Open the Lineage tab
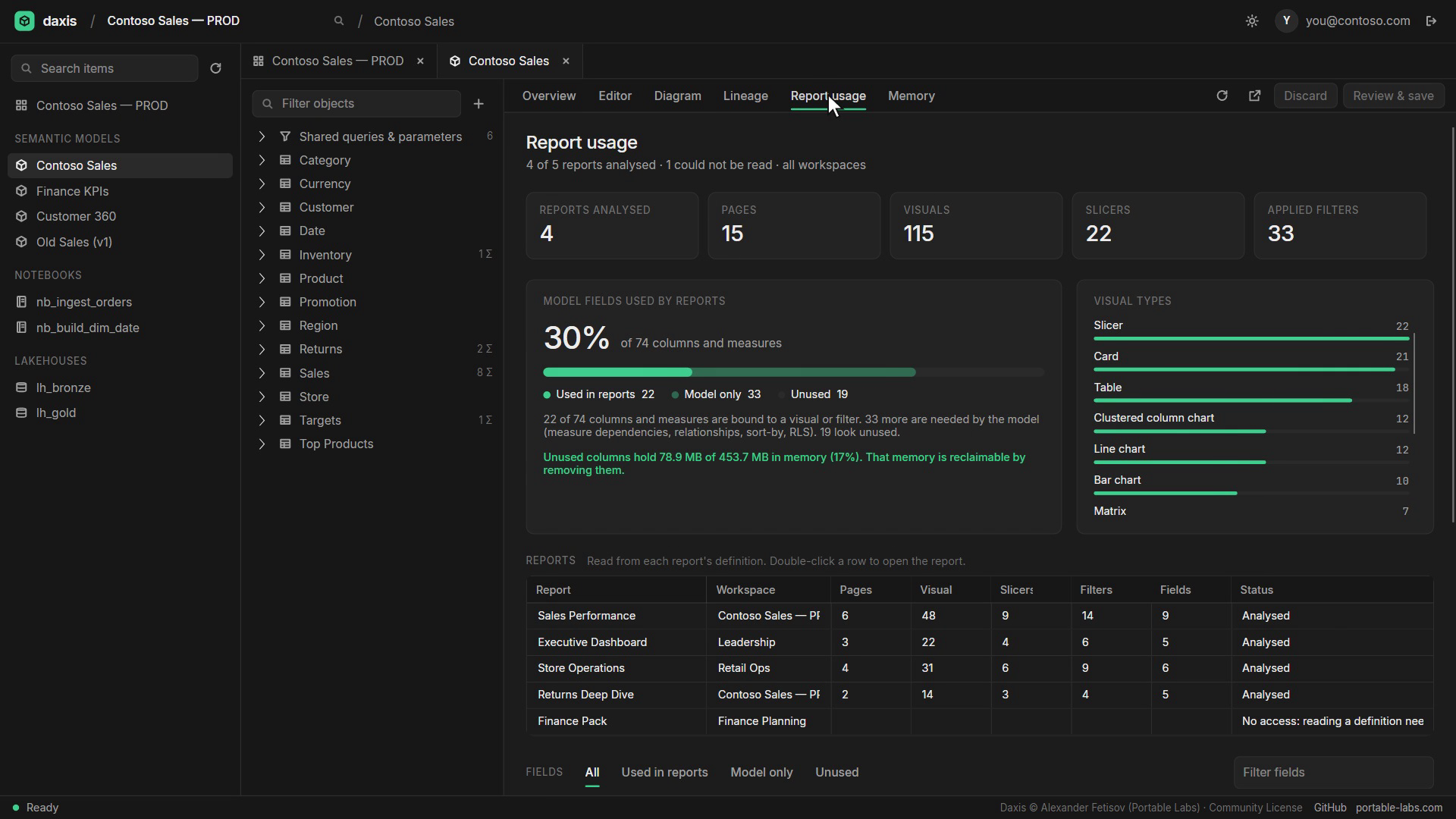 pyautogui.click(x=745, y=96)
